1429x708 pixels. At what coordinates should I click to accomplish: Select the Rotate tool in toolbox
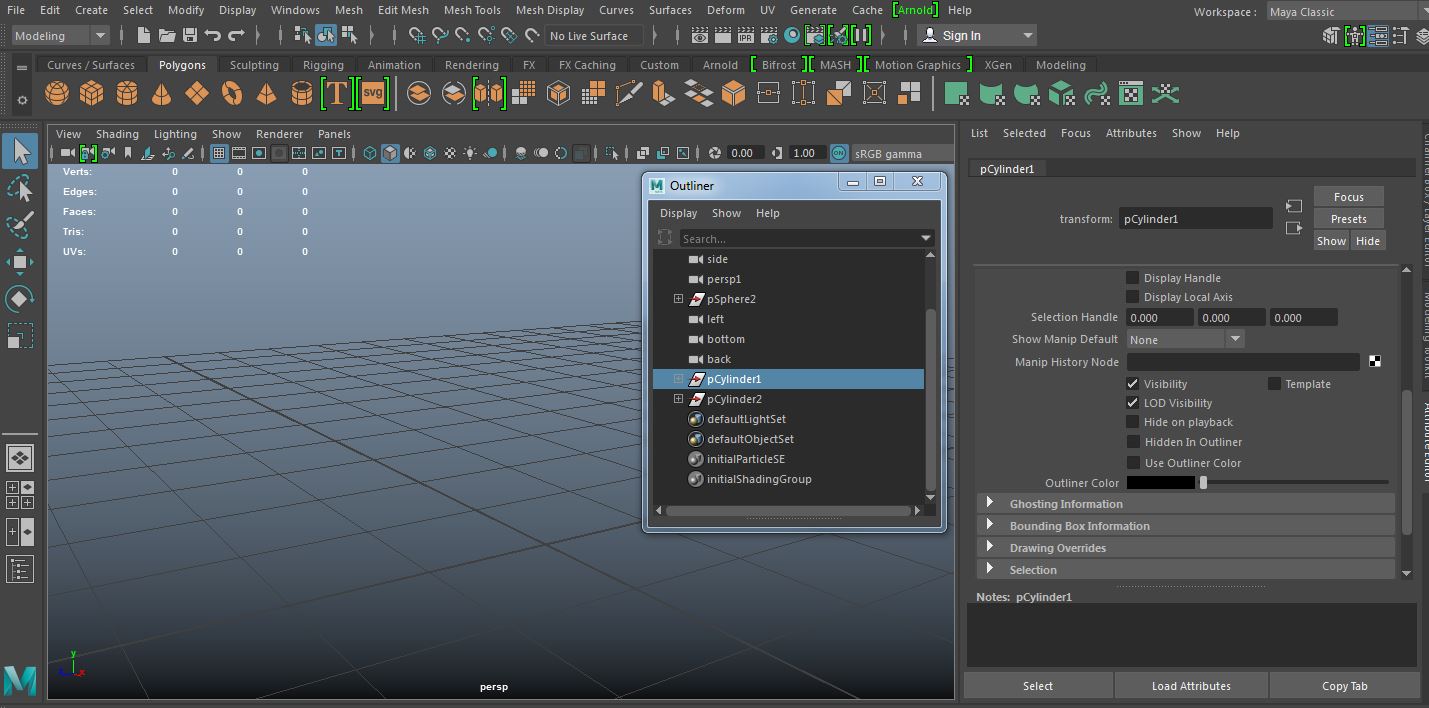coord(20,299)
